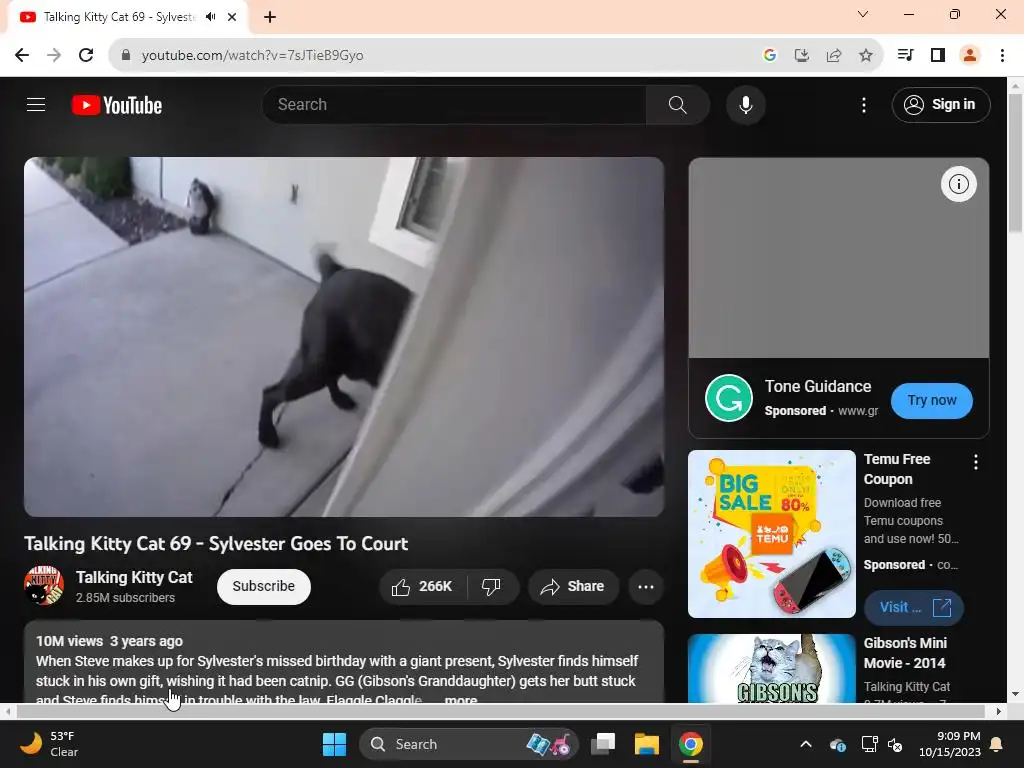Click Visit button on Temu ad
1024x768 pixels.
click(x=914, y=607)
